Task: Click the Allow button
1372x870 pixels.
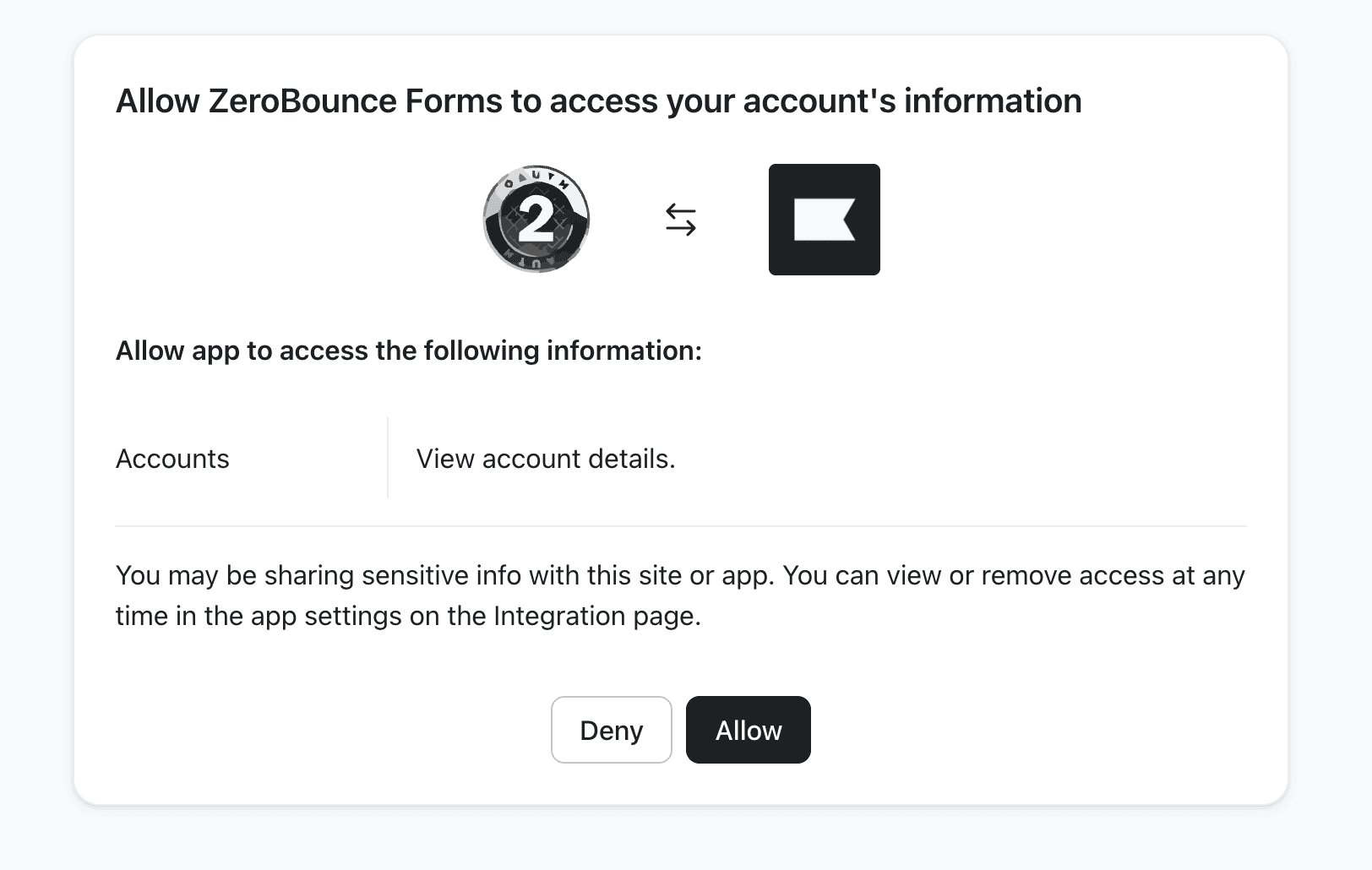Action: pos(748,730)
